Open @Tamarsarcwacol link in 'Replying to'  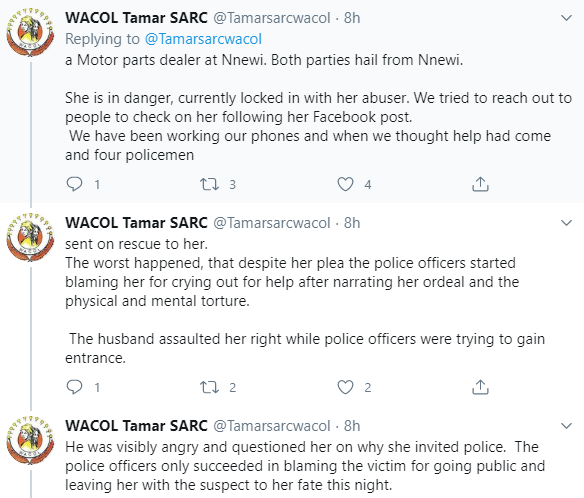tap(203, 39)
